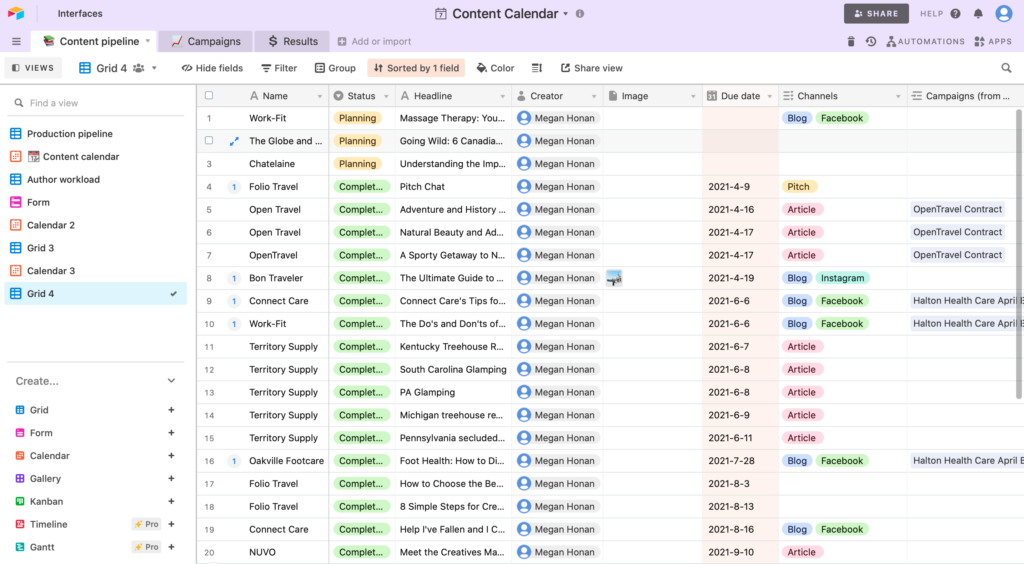
Task: Check The Globe and Mail row checkbox
Action: click(x=209, y=140)
